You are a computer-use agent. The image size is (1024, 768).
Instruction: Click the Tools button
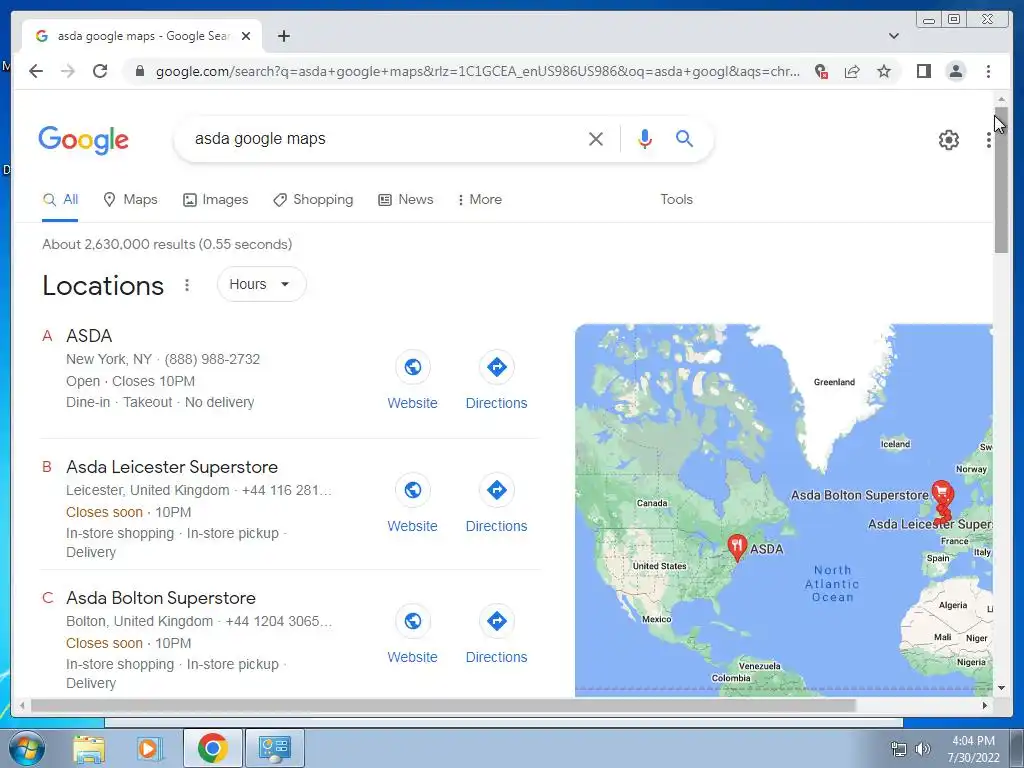click(x=676, y=199)
